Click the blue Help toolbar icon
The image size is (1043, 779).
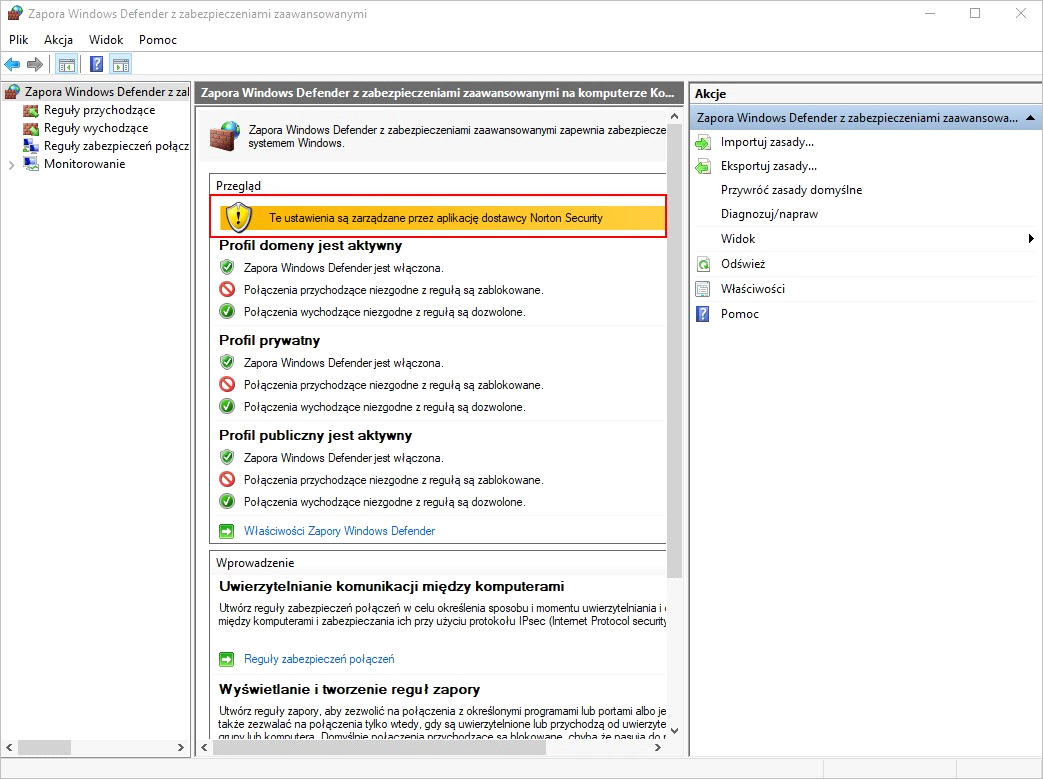tap(96, 65)
